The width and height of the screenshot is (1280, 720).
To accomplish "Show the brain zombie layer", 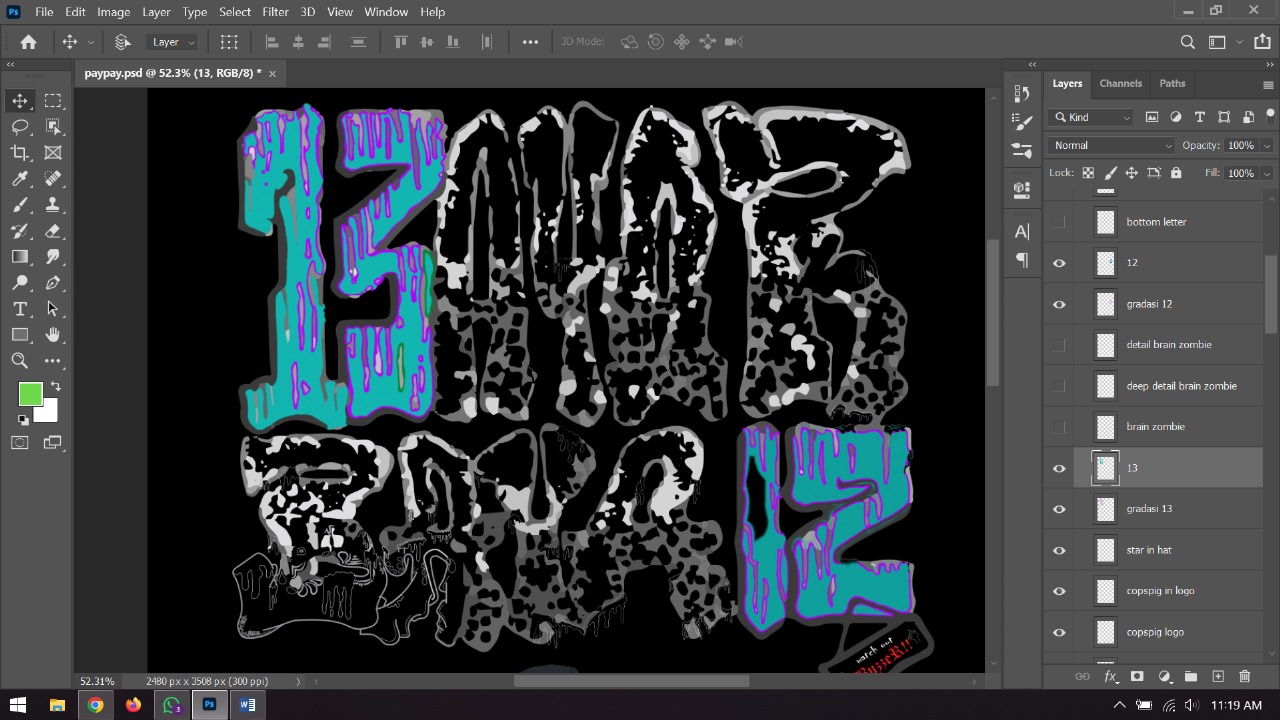I will tap(1059, 427).
